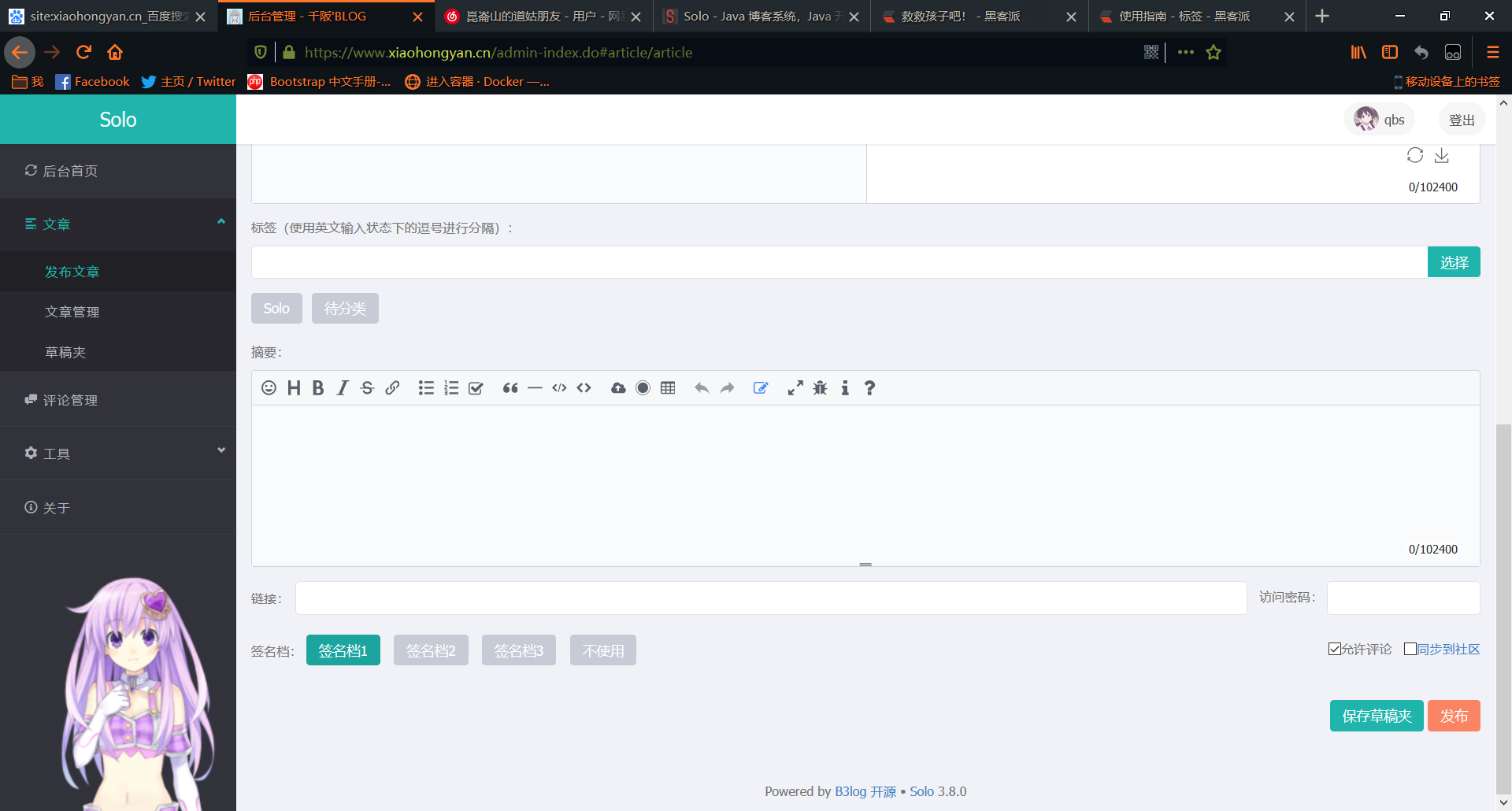This screenshot has width=1512, height=811.
Task: Insert a link using the toolbar icon
Action: click(392, 388)
